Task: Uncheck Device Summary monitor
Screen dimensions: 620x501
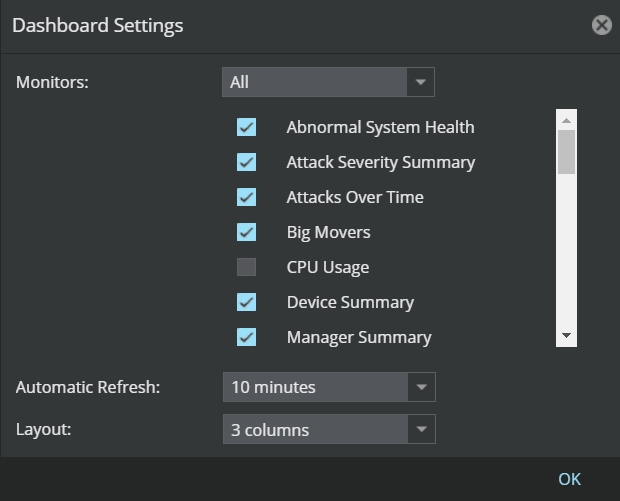Action: [246, 302]
